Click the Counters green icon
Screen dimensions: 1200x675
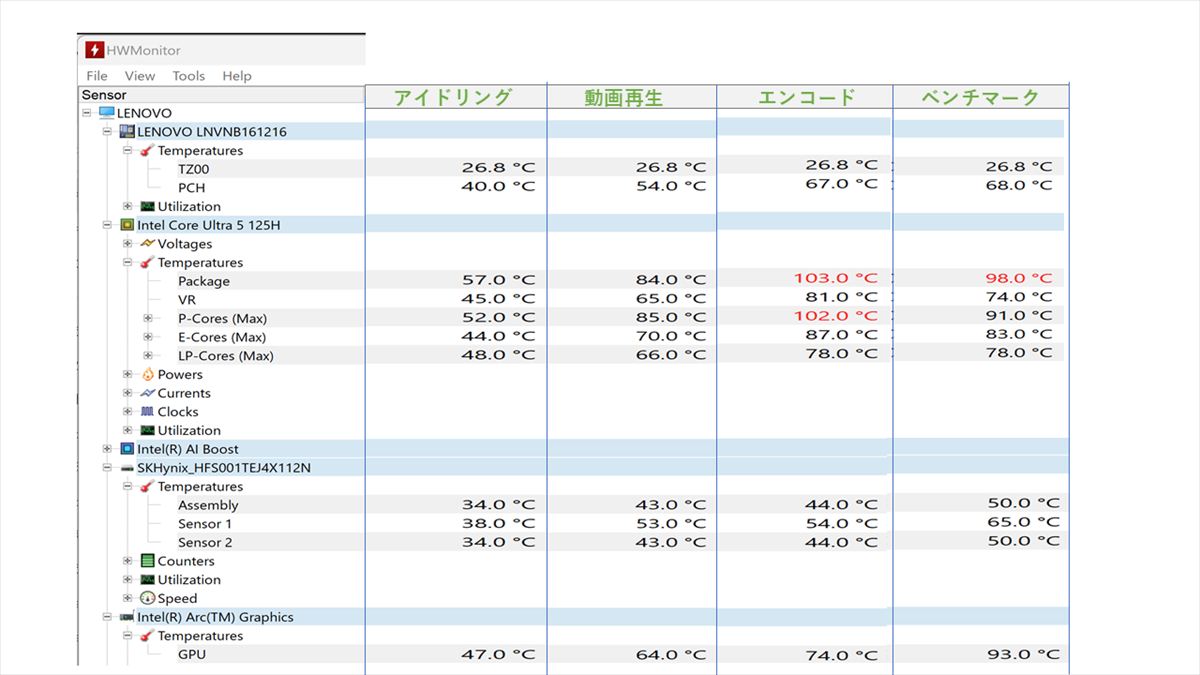coord(147,561)
